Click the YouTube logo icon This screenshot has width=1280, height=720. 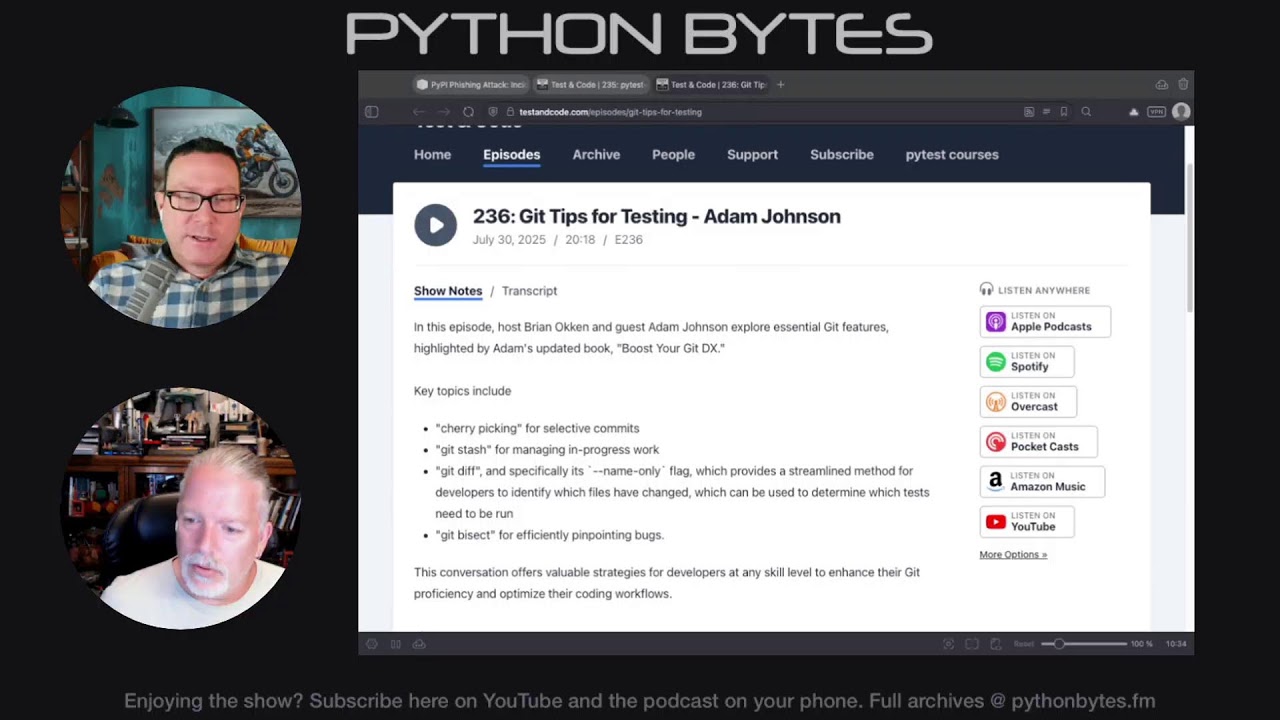coord(996,521)
